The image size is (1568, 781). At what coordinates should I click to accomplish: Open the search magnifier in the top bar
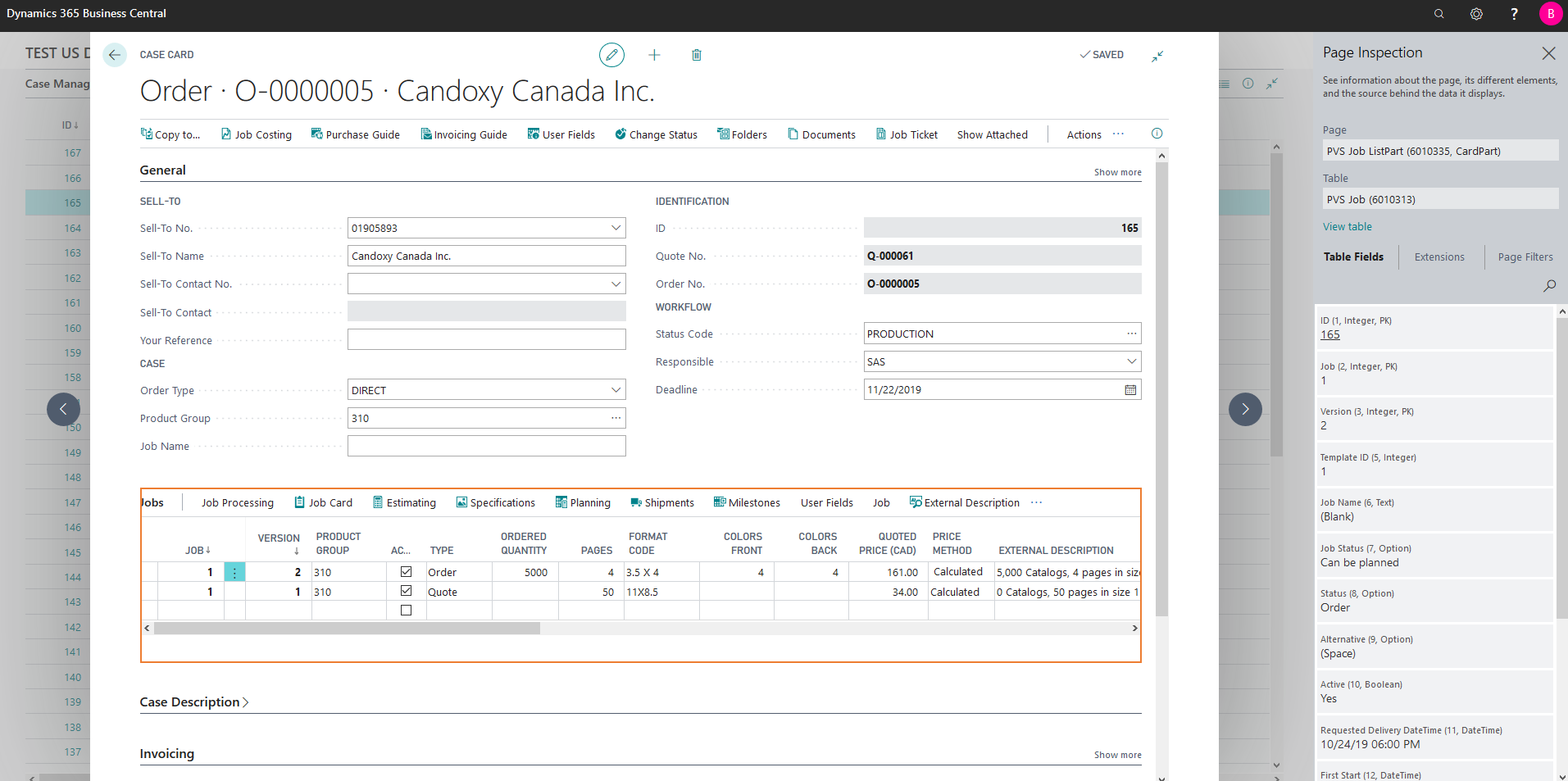pyautogui.click(x=1438, y=14)
